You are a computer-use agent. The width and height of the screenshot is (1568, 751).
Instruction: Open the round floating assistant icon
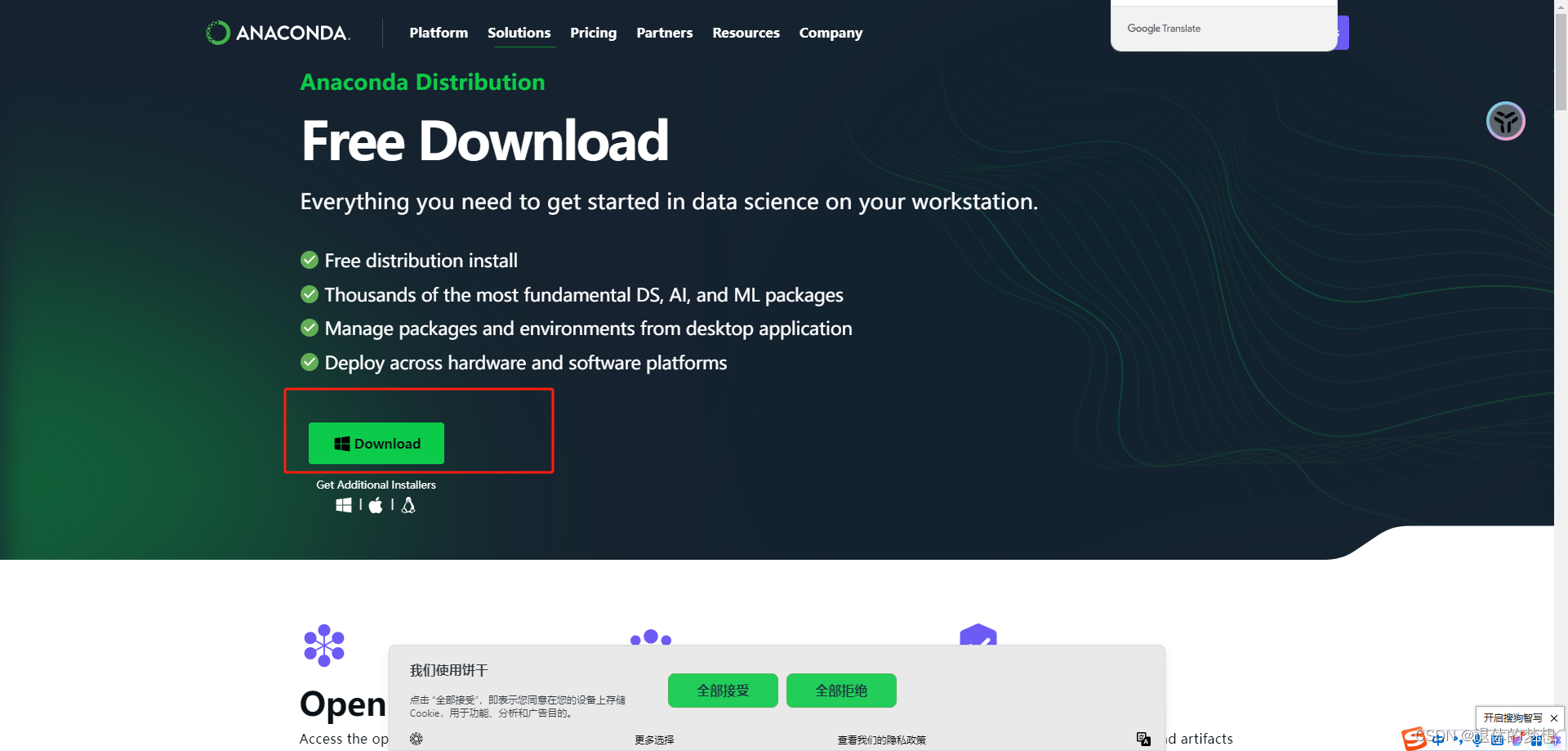tap(1506, 121)
